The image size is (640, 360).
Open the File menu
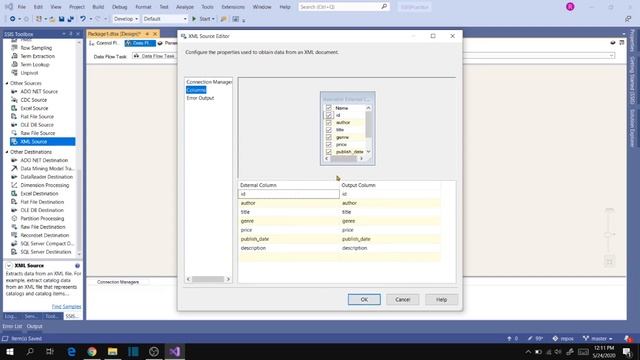22,7
